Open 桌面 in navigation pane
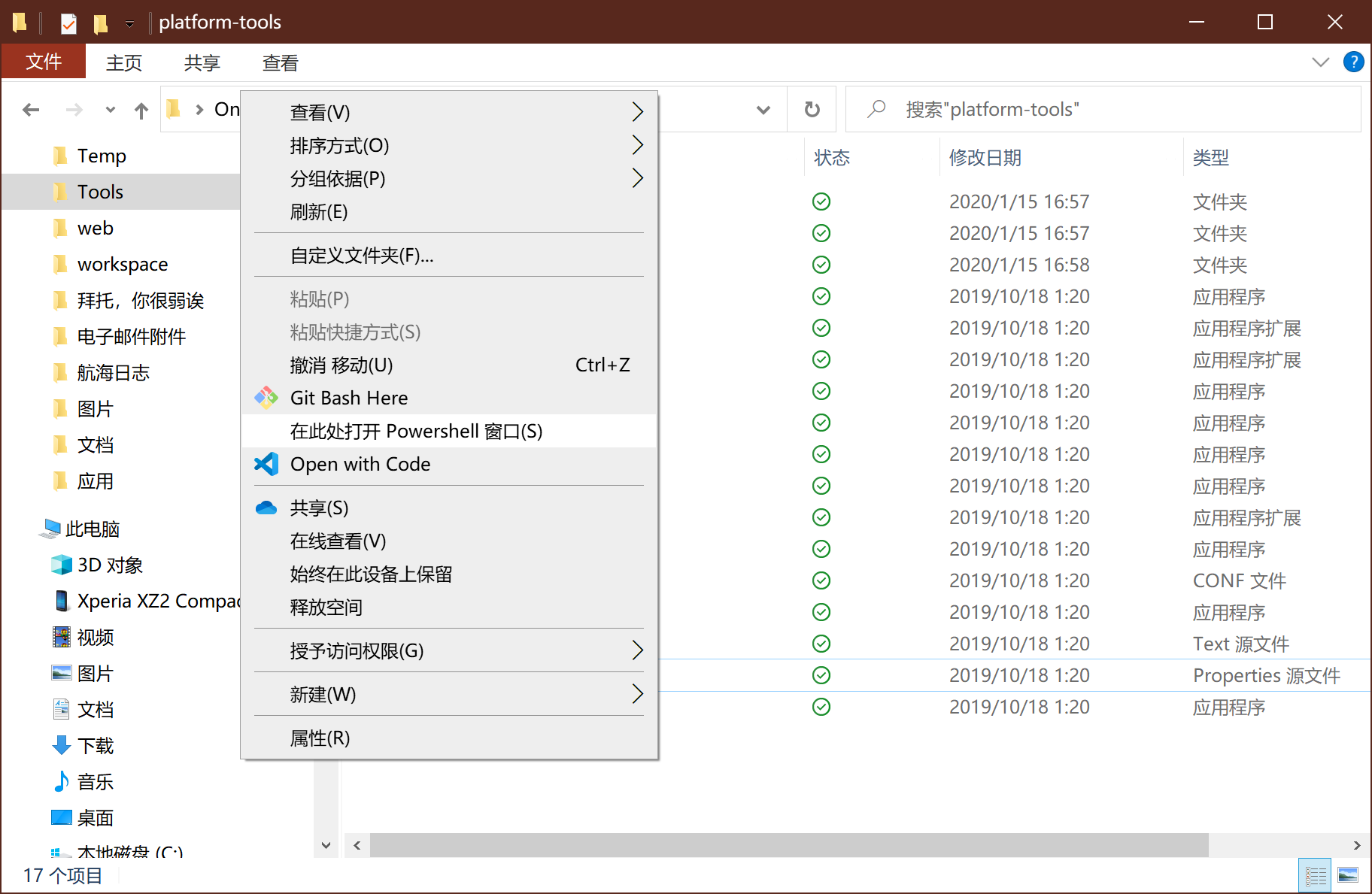The width and height of the screenshot is (1372, 894). tap(84, 818)
